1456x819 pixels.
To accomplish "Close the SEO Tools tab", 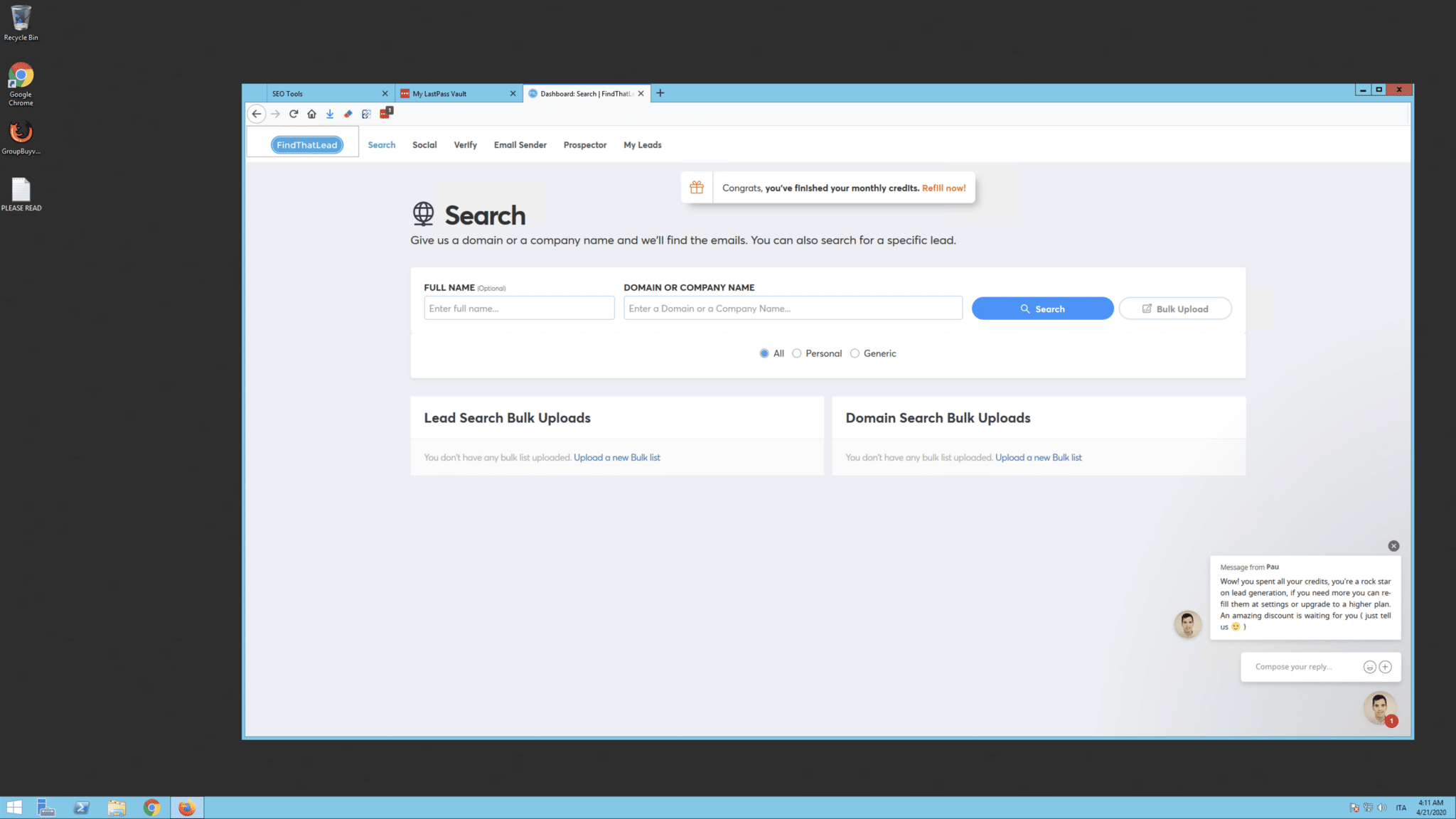I will coord(385,93).
